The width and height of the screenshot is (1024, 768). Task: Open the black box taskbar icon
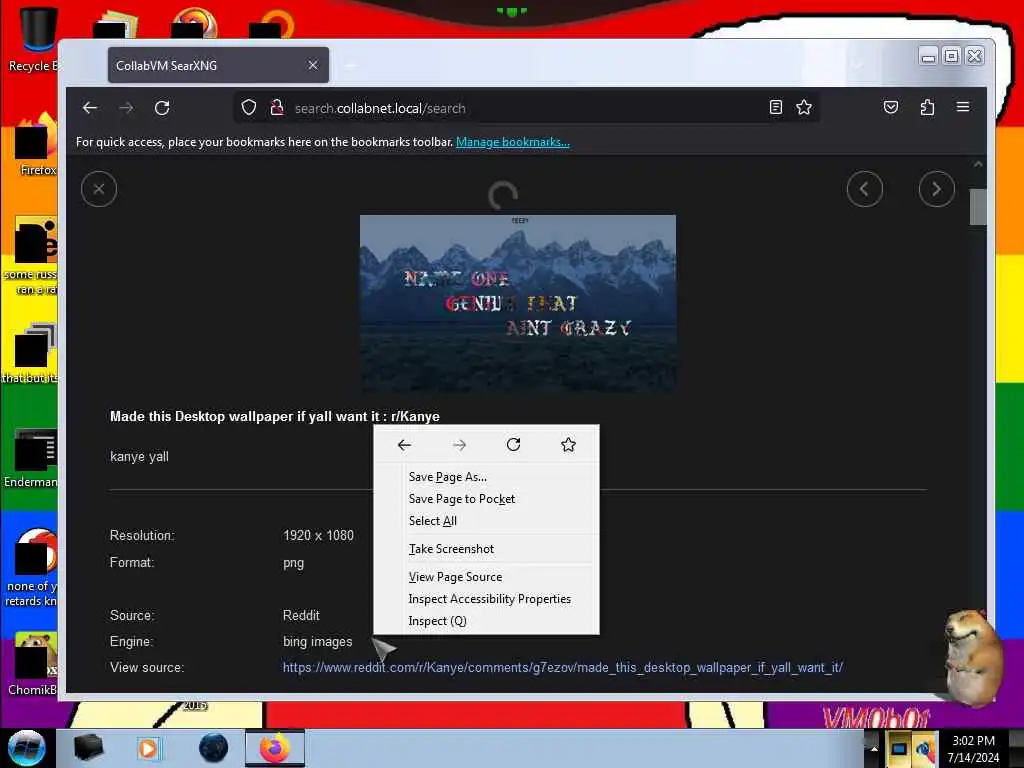[88, 748]
